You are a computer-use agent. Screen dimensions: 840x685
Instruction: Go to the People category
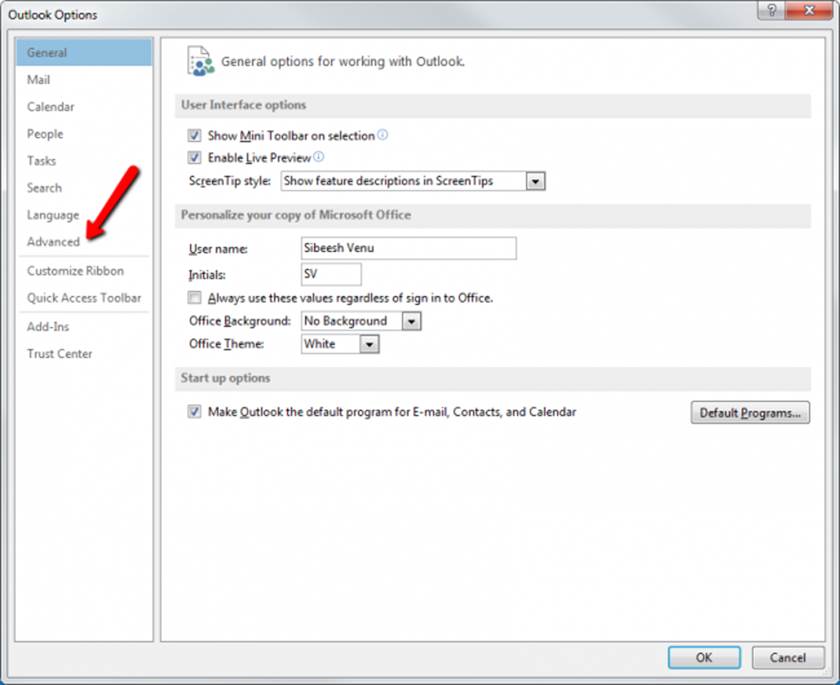(84, 134)
